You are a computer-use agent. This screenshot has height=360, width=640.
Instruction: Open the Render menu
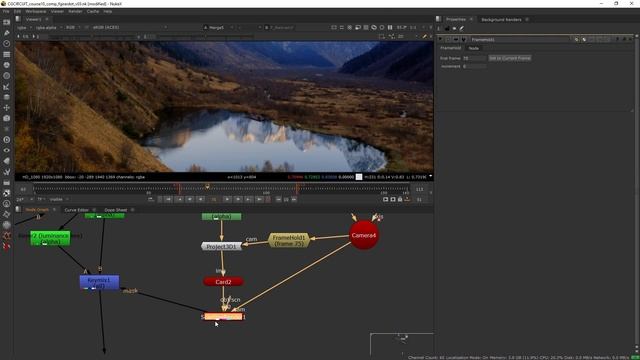pos(75,11)
